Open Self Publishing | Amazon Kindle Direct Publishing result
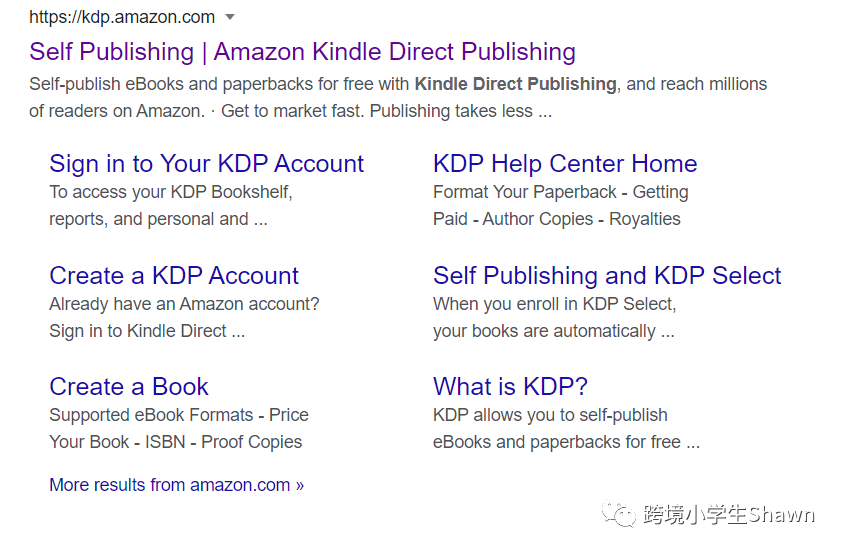Viewport: 843px width, 552px height. click(x=302, y=52)
